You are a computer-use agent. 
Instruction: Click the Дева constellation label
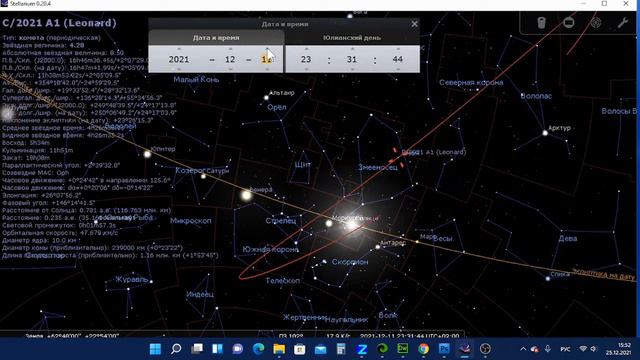568,238
